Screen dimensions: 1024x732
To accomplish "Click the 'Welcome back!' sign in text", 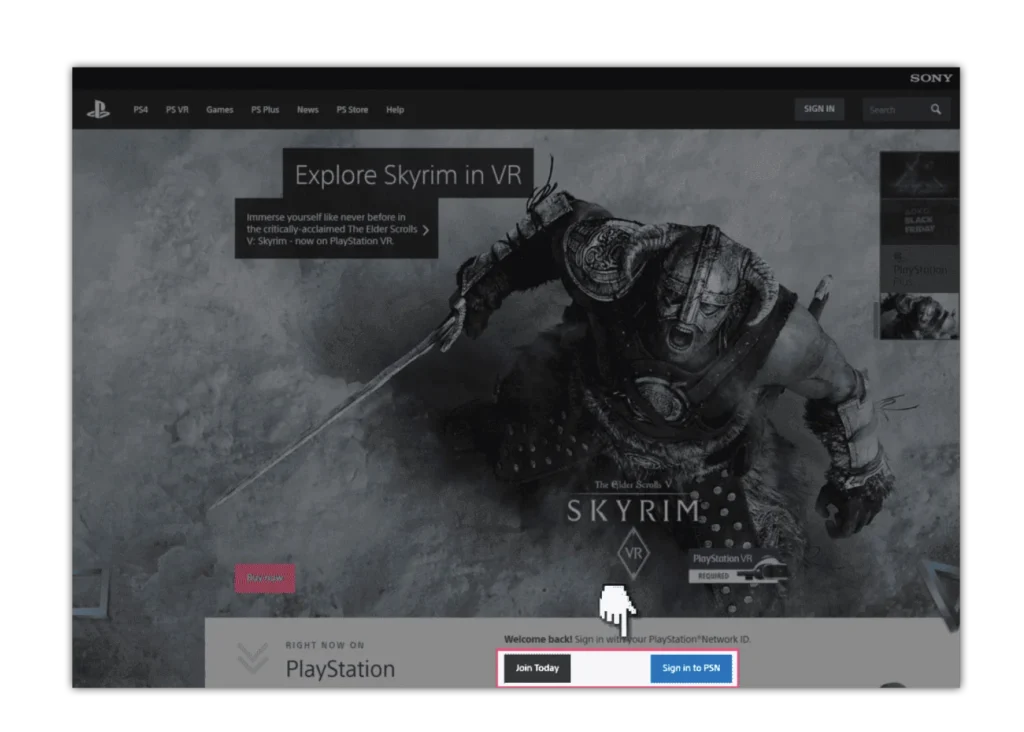I will 627,639.
